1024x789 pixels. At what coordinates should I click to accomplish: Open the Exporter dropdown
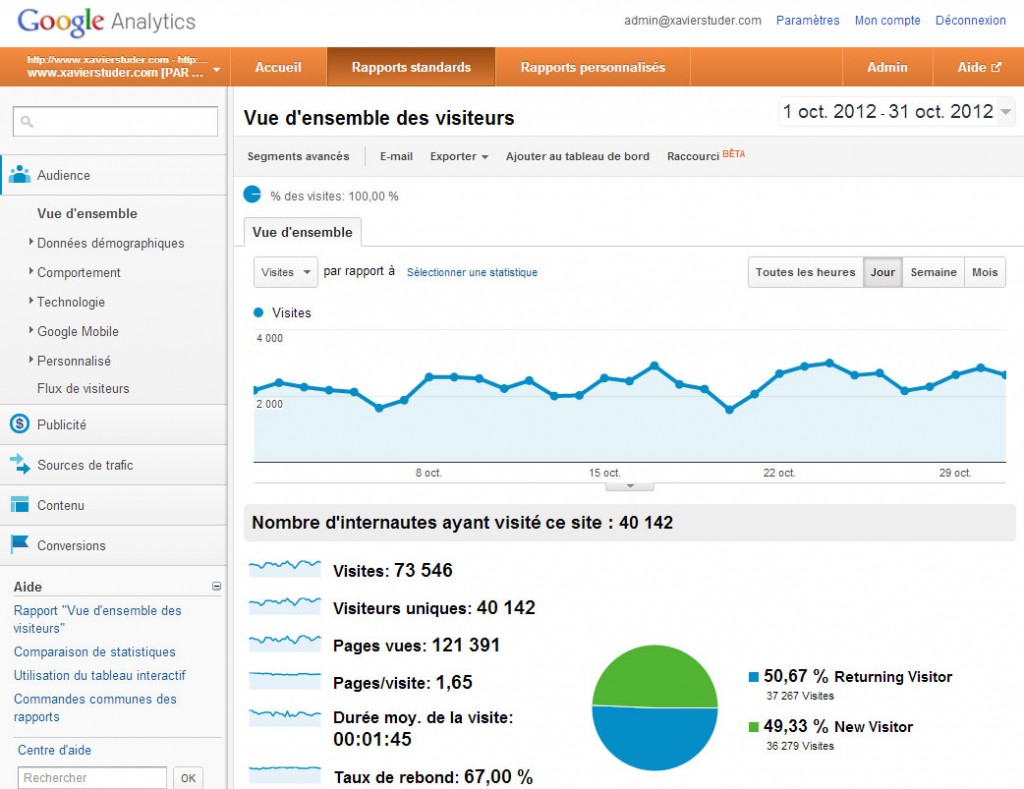[458, 156]
